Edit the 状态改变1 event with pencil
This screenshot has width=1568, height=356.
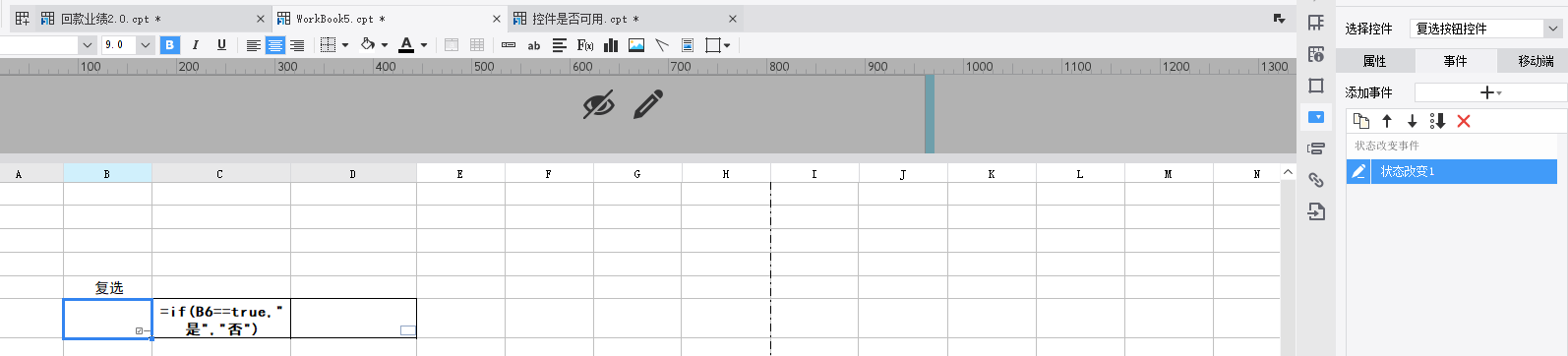pos(1358,171)
